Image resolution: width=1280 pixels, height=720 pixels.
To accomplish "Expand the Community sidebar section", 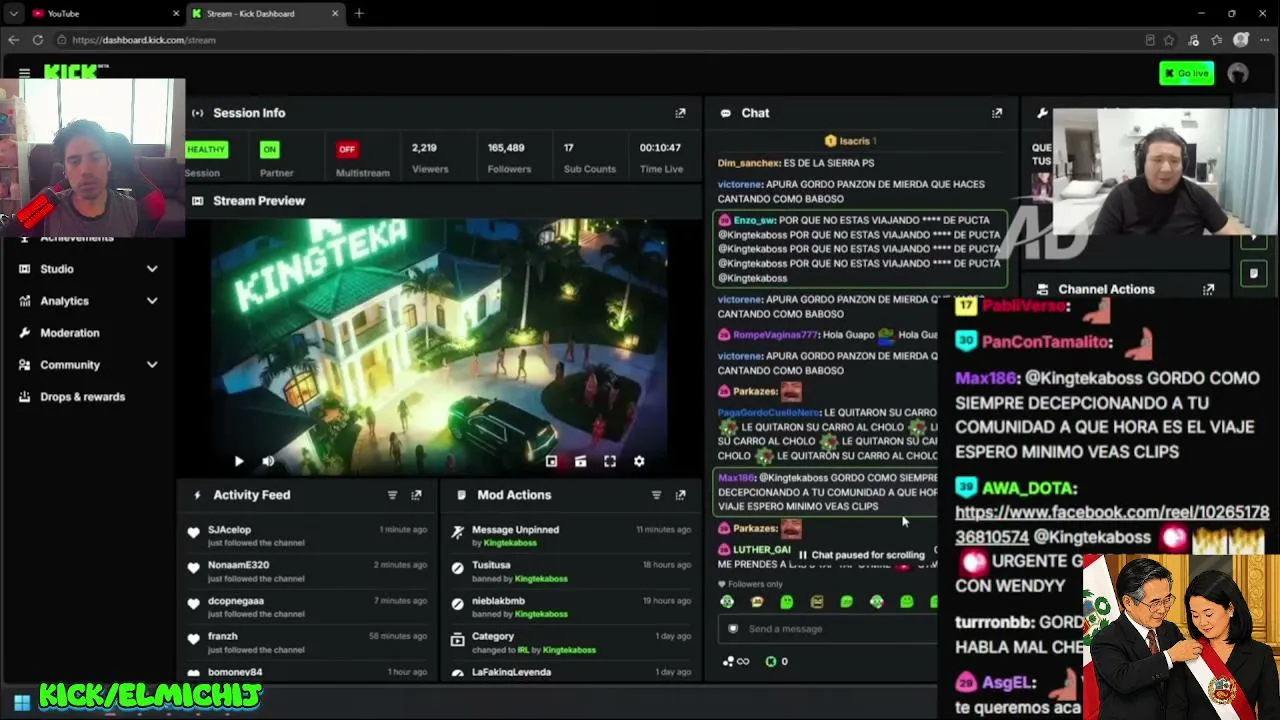I will click(152, 365).
